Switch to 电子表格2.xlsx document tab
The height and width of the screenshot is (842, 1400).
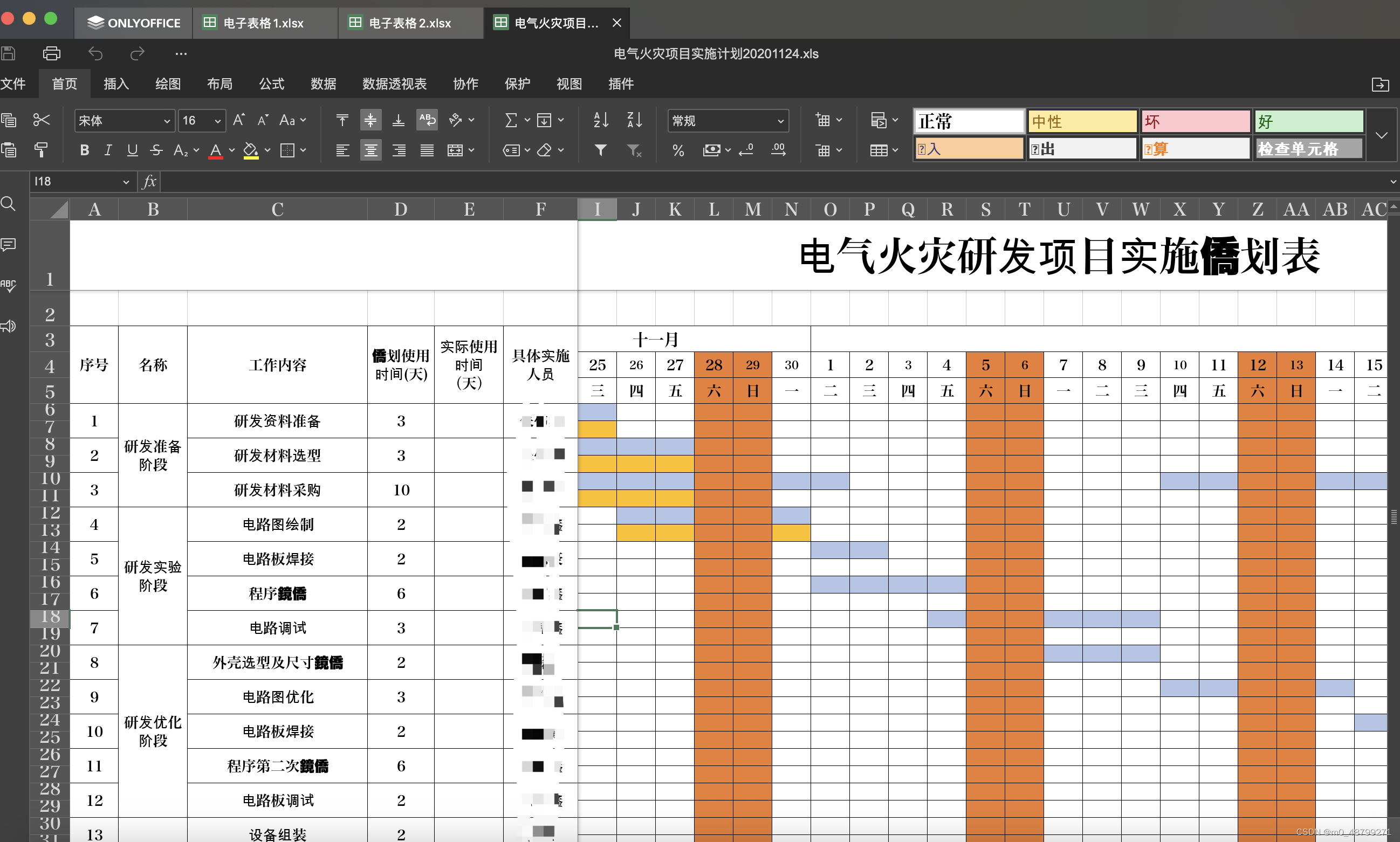click(x=411, y=23)
